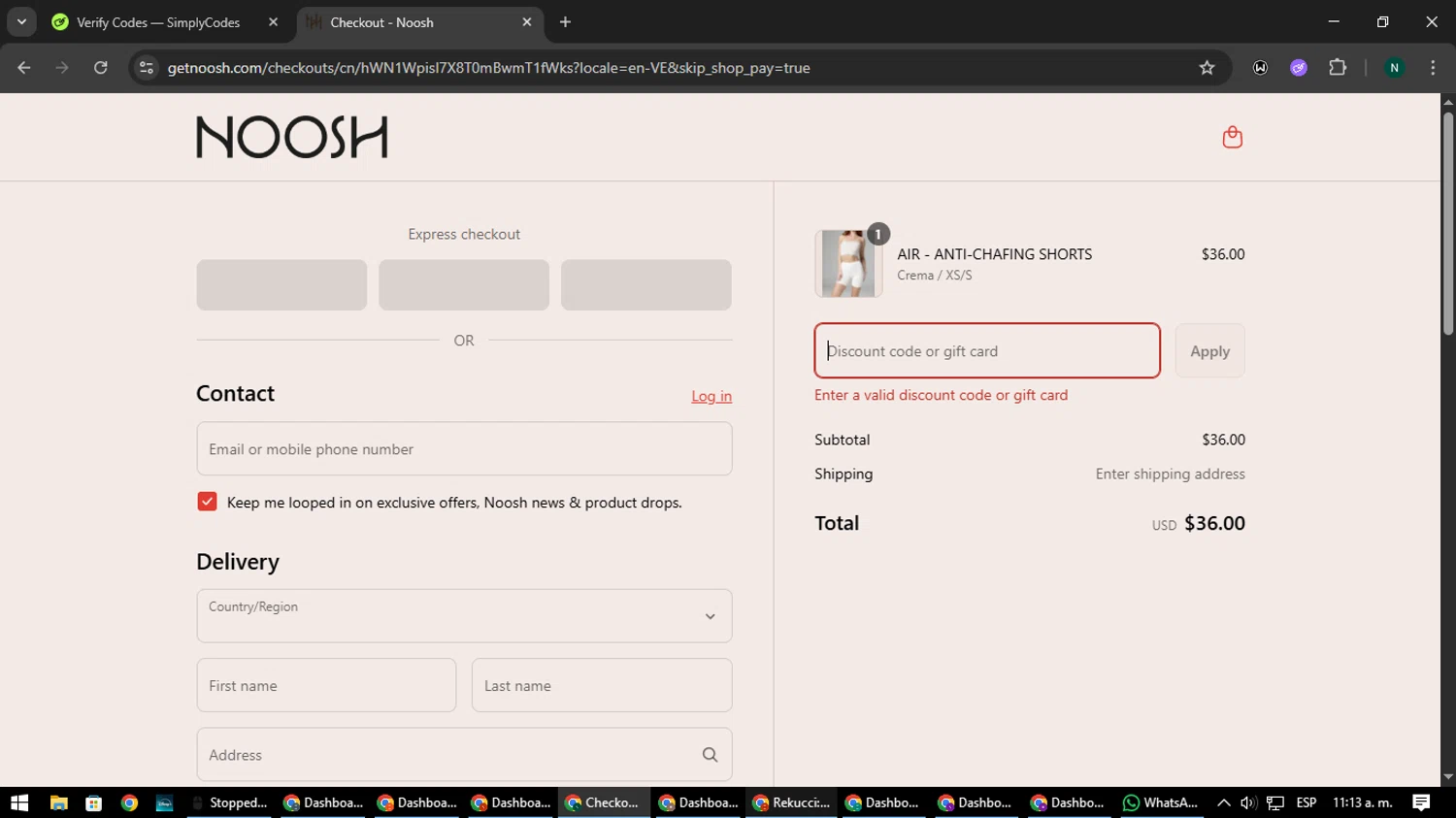Viewport: 1456px width, 818px height.
Task: Click the third express checkout button
Action: 646,284
